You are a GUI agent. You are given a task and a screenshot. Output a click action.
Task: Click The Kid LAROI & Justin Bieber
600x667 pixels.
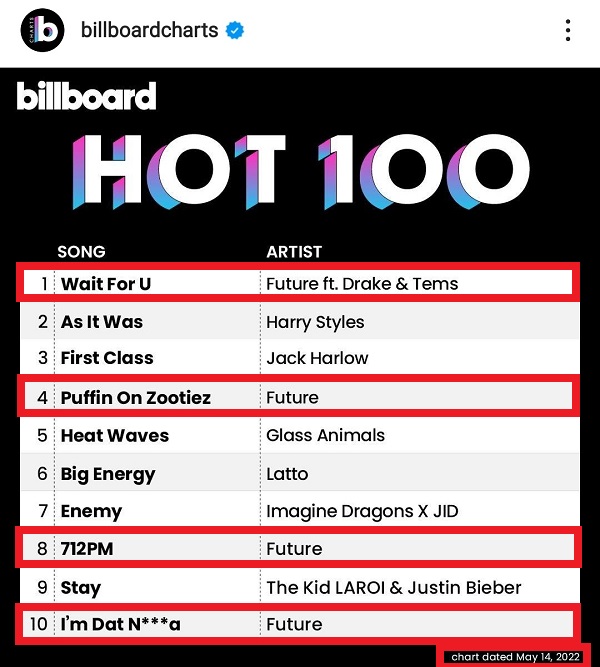tap(394, 587)
